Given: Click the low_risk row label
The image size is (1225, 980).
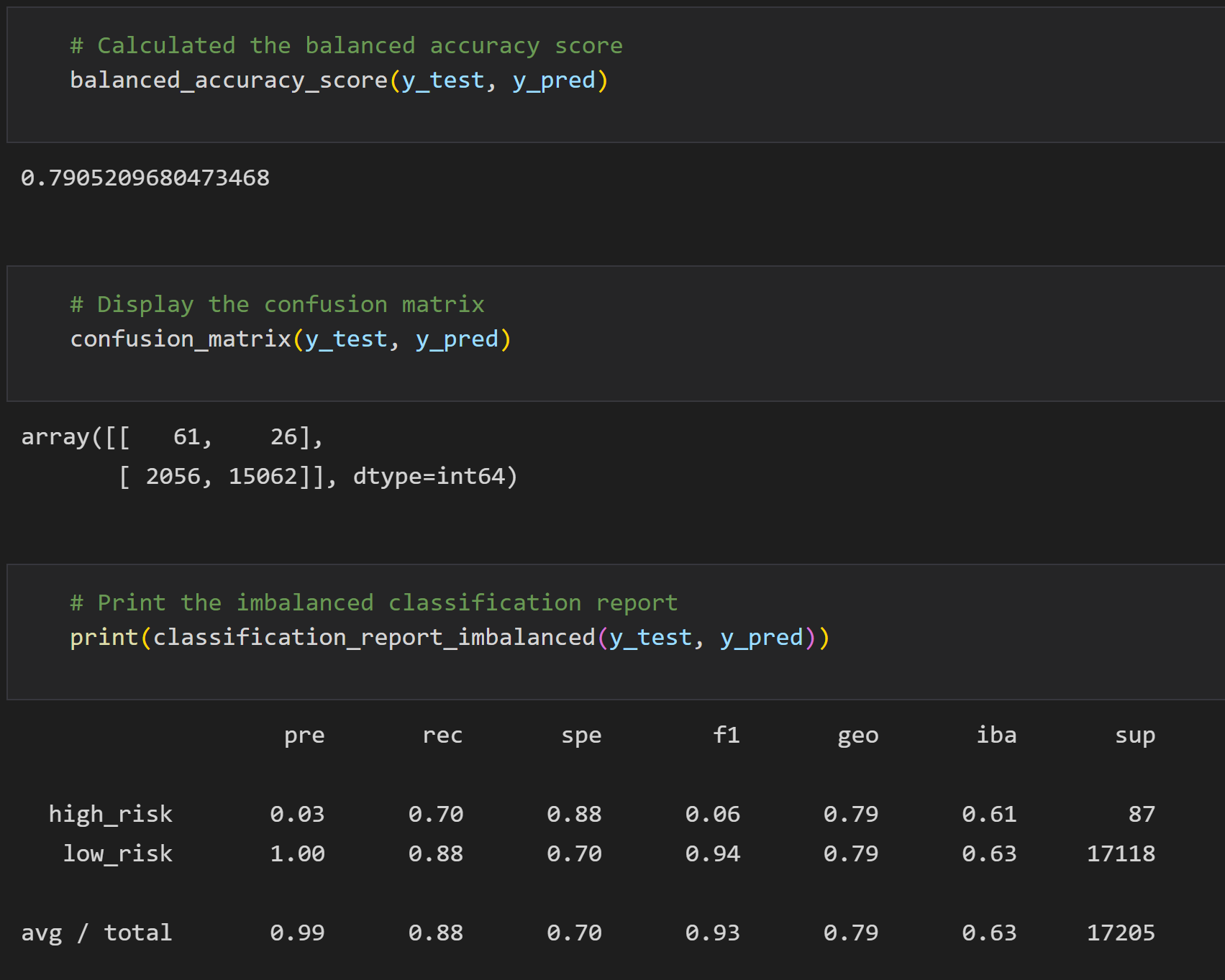Looking at the screenshot, I should [x=118, y=853].
